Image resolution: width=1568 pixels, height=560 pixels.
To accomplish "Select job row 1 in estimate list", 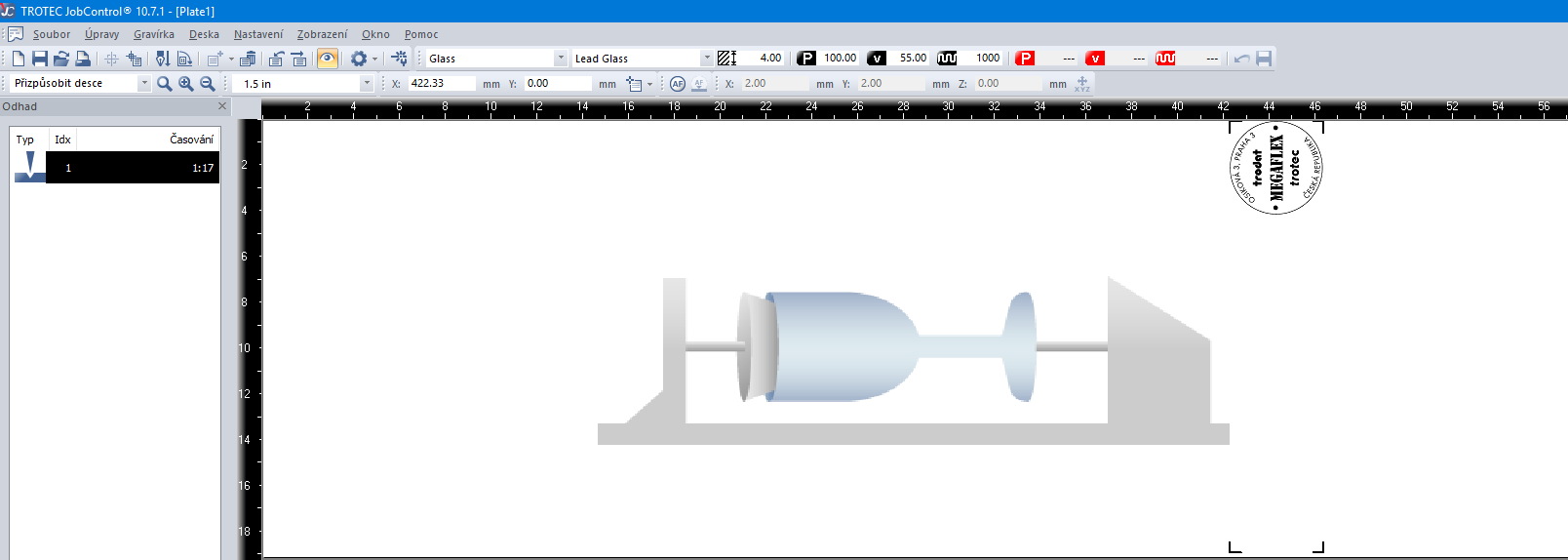I will pos(132,168).
